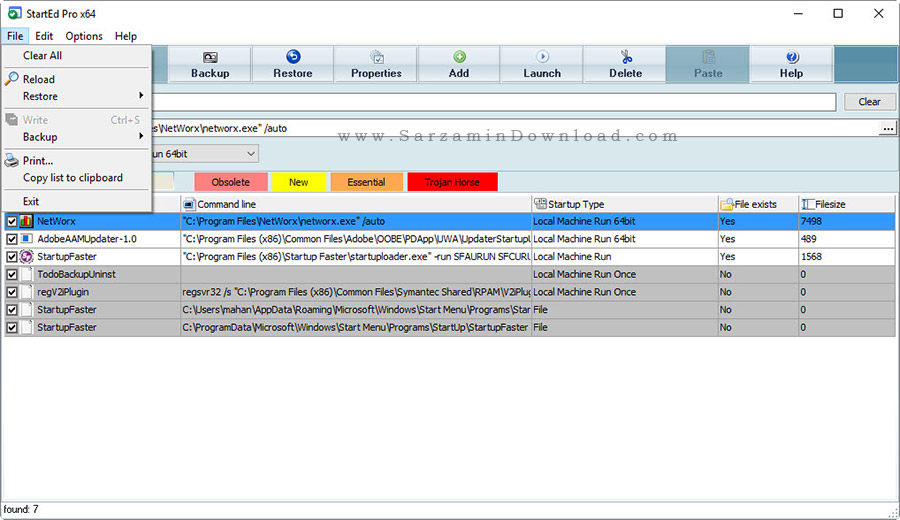Click the browse ellipsis button

887,128
